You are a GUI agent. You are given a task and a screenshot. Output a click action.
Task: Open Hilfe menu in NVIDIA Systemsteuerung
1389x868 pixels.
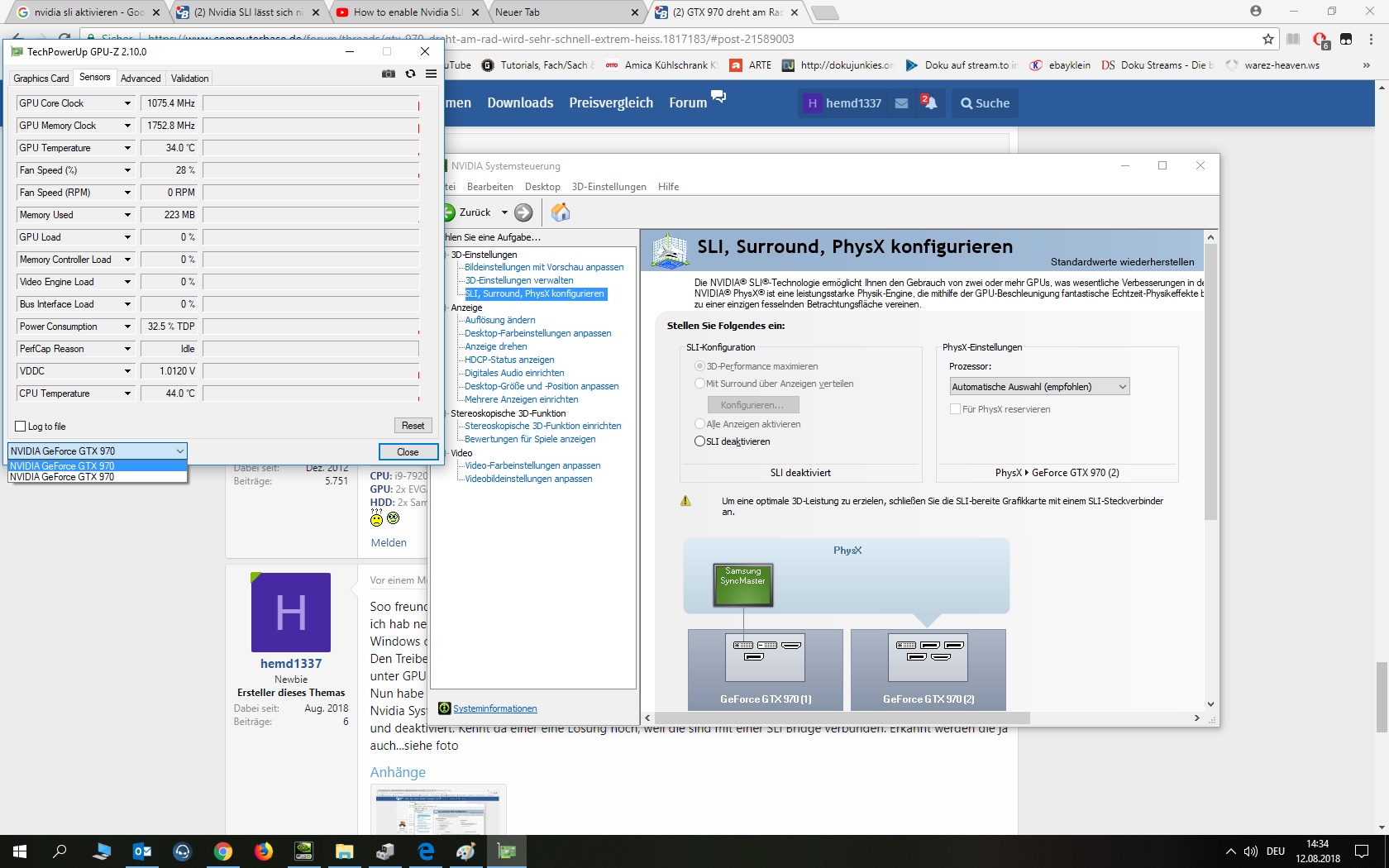pyautogui.click(x=668, y=187)
